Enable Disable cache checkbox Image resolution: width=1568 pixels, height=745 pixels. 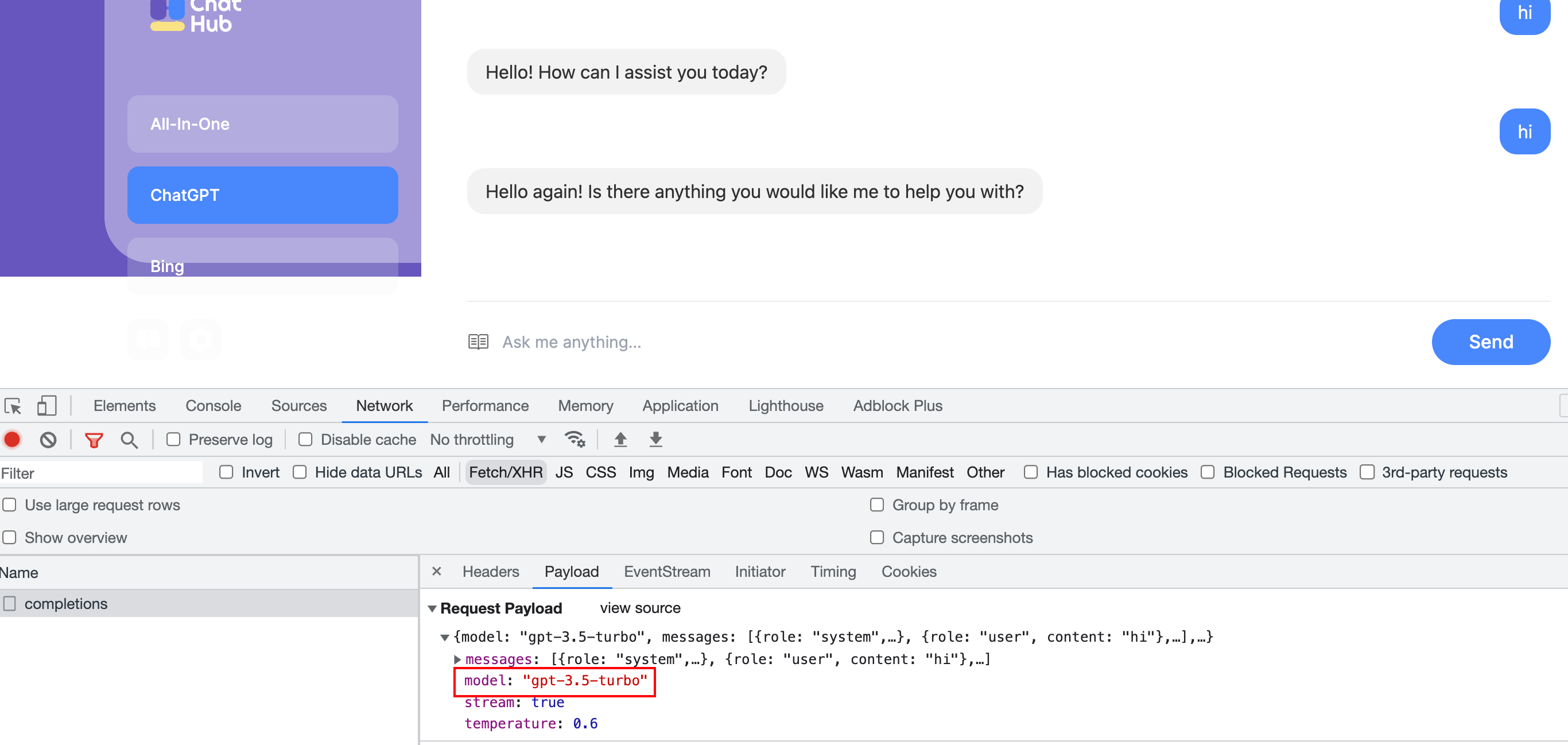[x=305, y=440]
